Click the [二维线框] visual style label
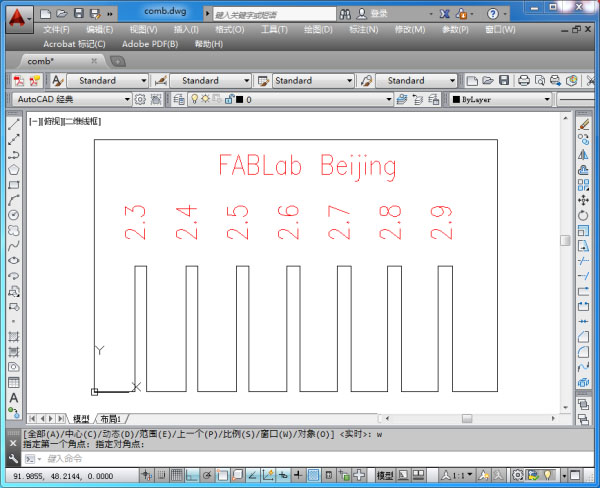The height and width of the screenshot is (488, 600). (x=82, y=122)
